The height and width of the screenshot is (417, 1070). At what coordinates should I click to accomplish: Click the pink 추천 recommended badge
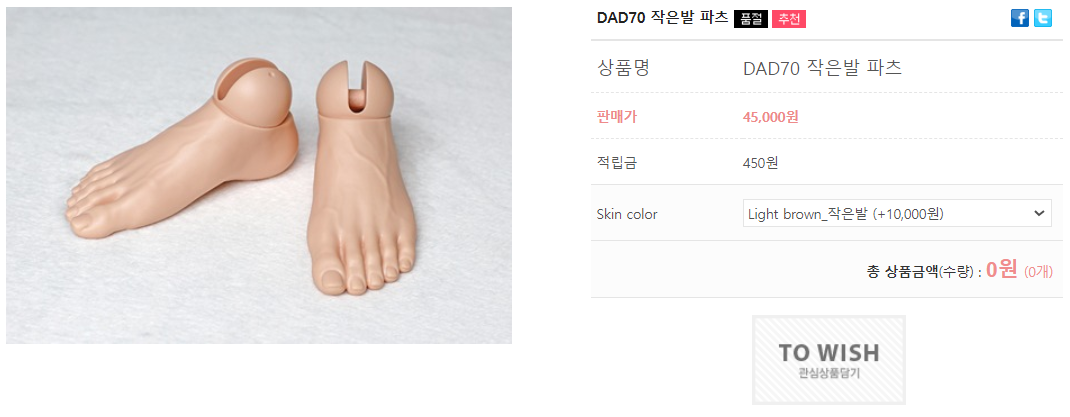(x=789, y=19)
